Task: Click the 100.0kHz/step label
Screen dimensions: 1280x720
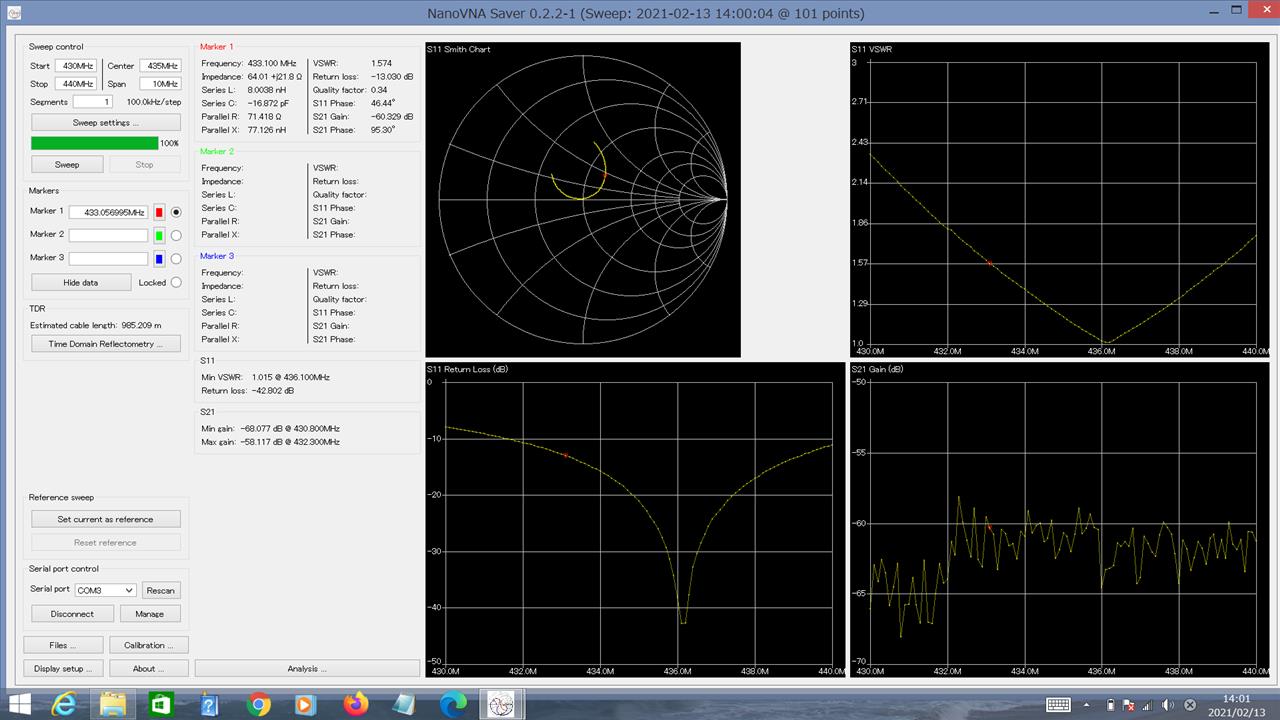Action: (154, 102)
